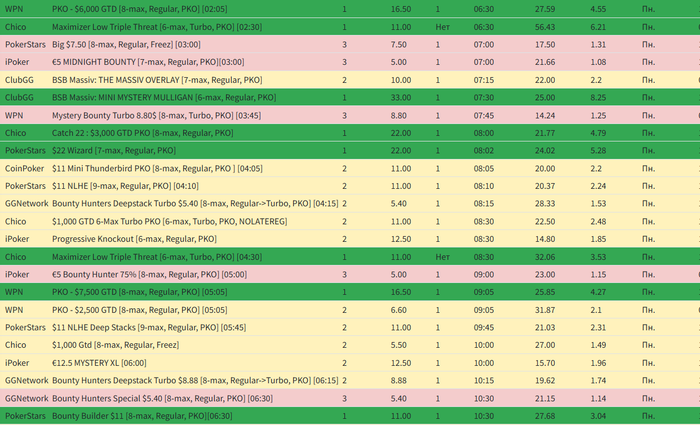Click the 8.25 value cell

598,97
